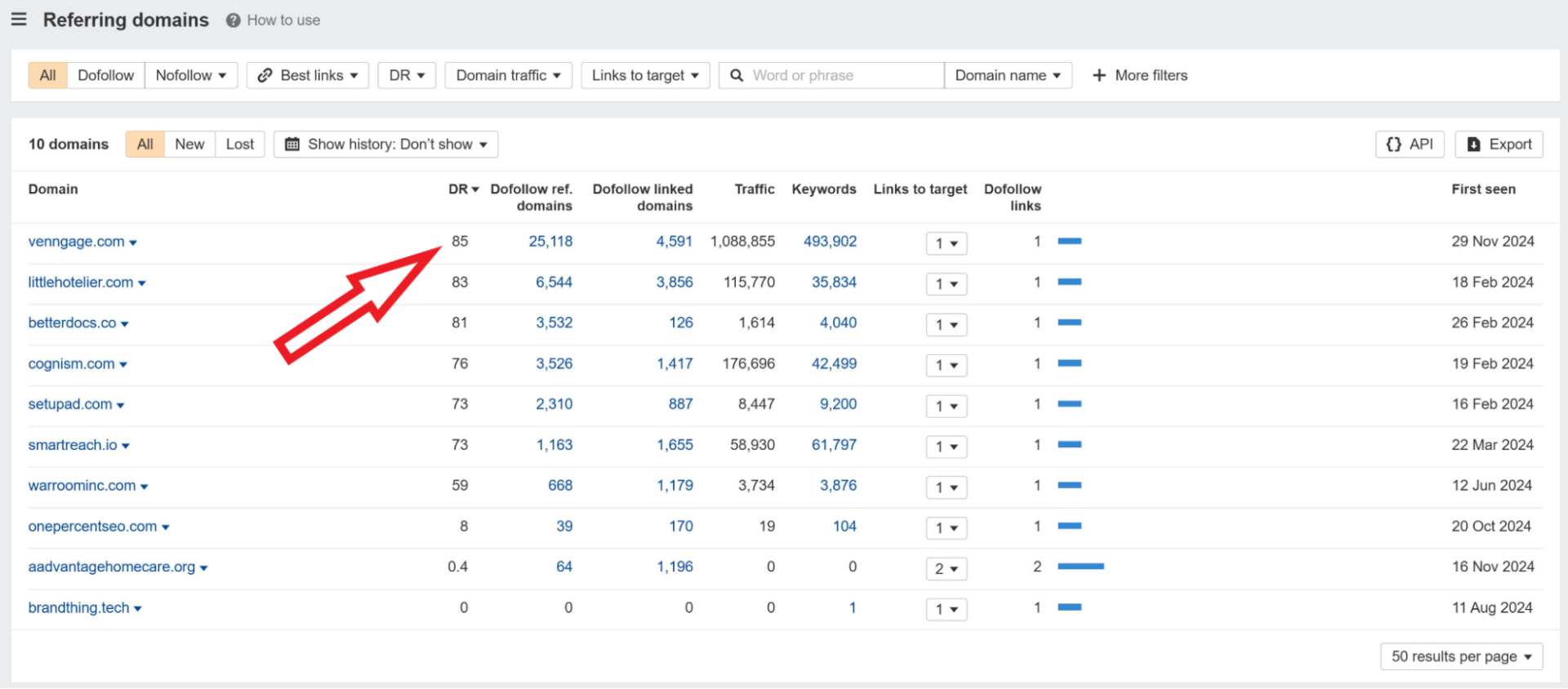Open the brandthing.tech domain link
This screenshot has height=689, width=1568.
click(79, 607)
